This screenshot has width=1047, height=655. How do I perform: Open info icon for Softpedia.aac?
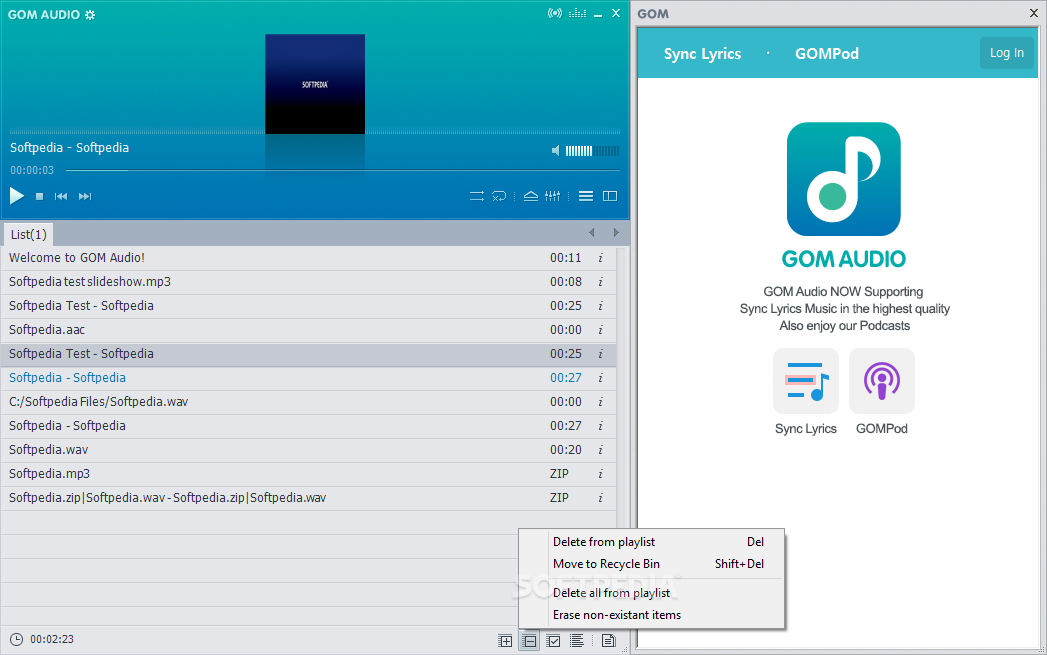click(600, 330)
